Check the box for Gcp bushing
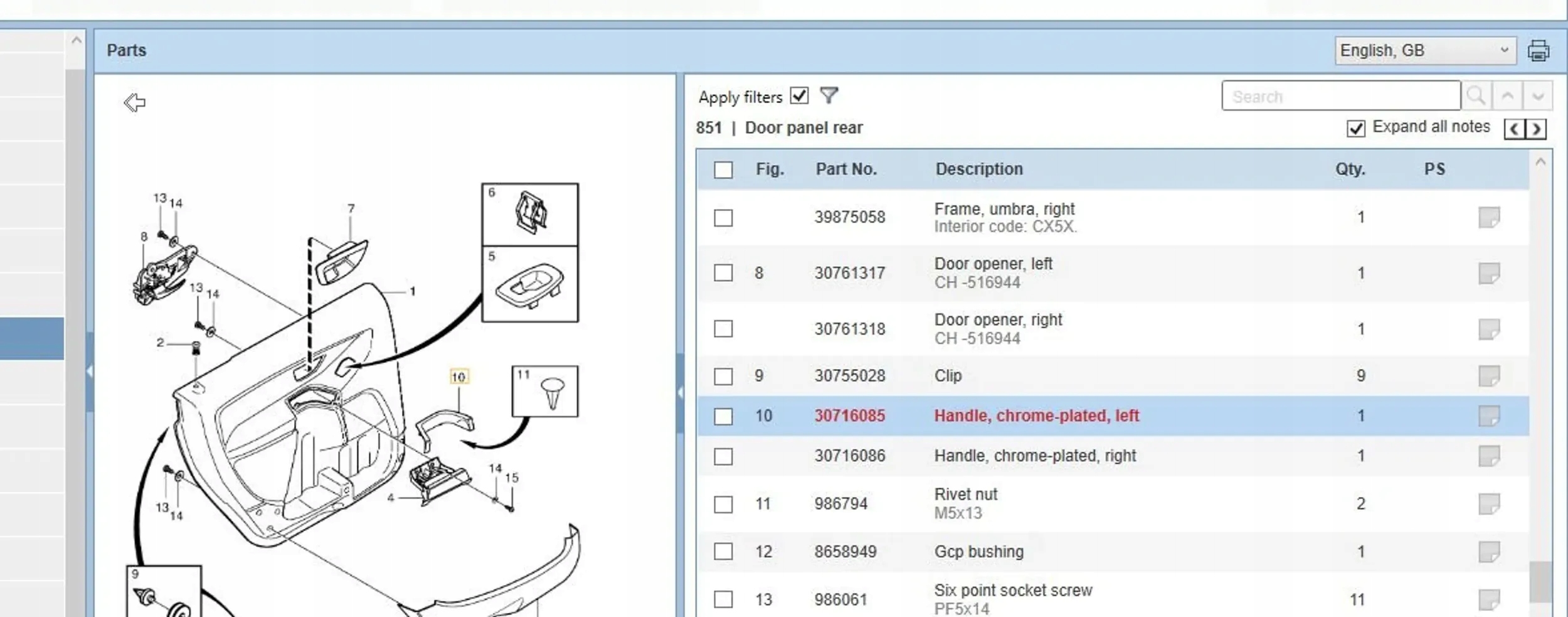1568x617 pixels. [723, 552]
